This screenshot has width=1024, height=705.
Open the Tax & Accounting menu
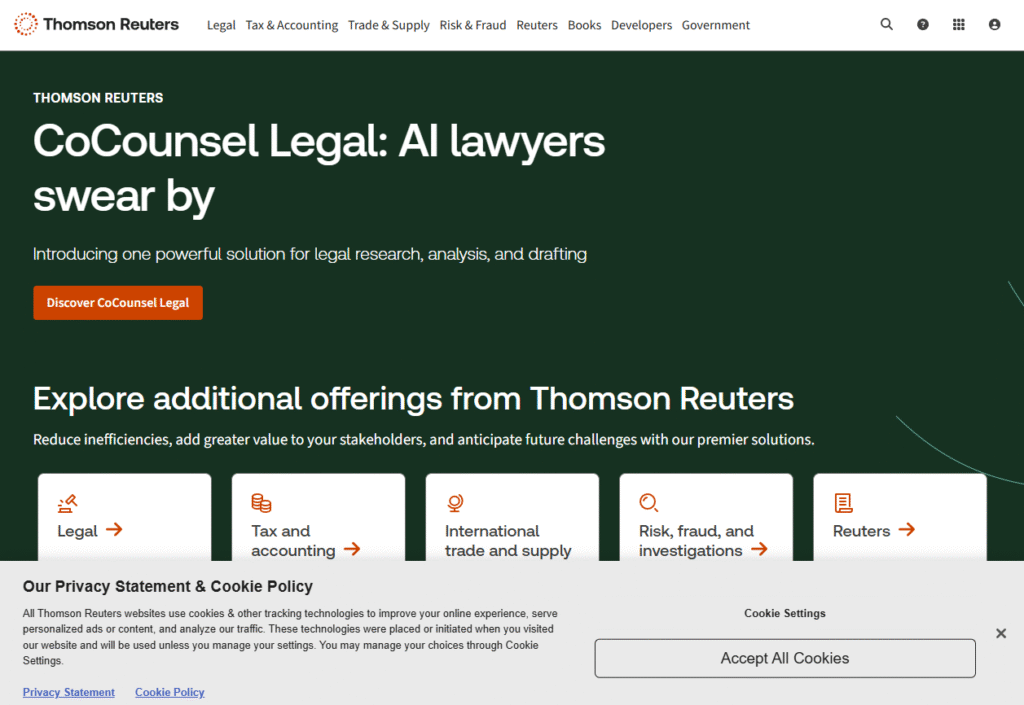coord(291,25)
